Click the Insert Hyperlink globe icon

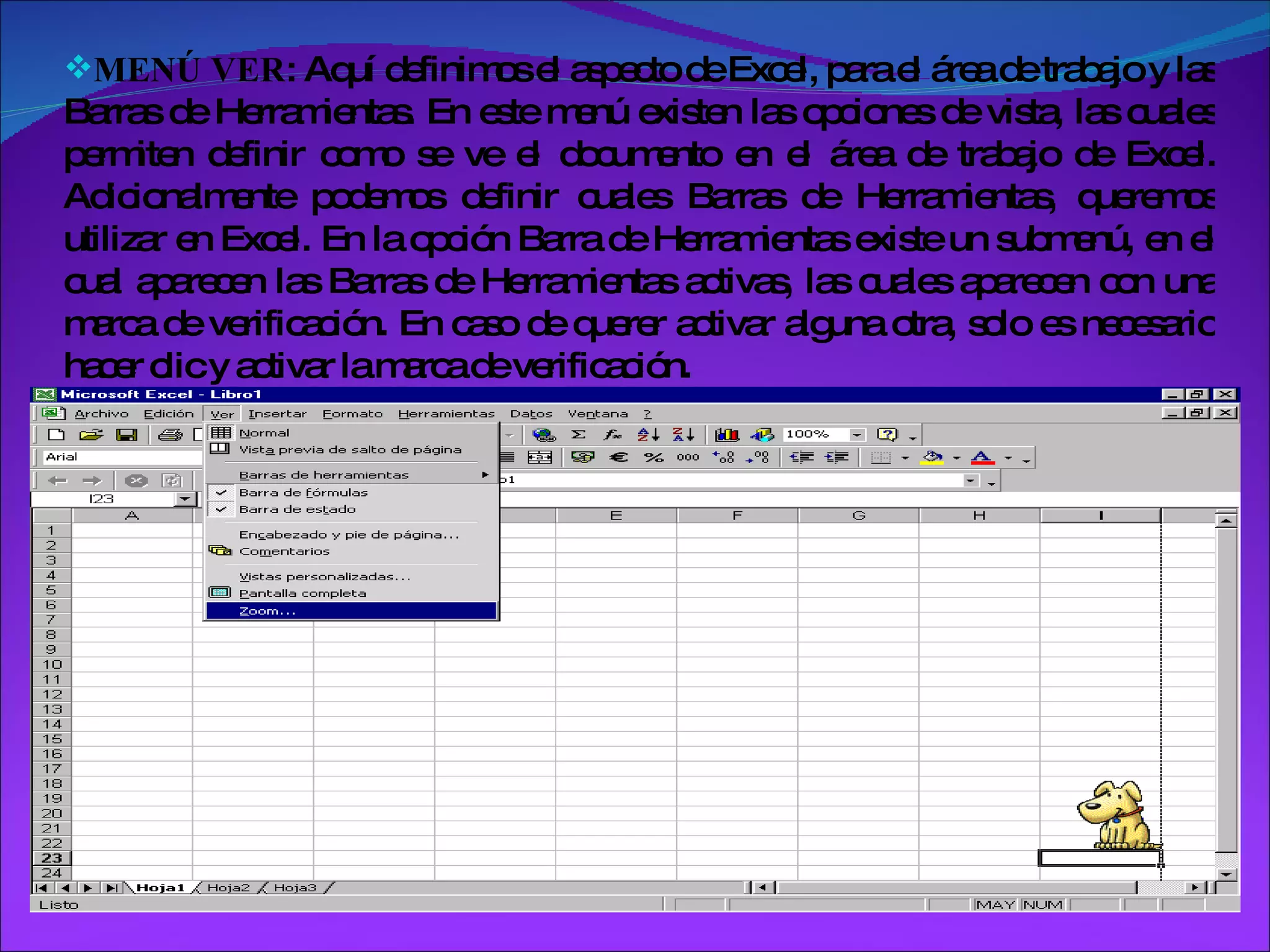pyautogui.click(x=544, y=434)
